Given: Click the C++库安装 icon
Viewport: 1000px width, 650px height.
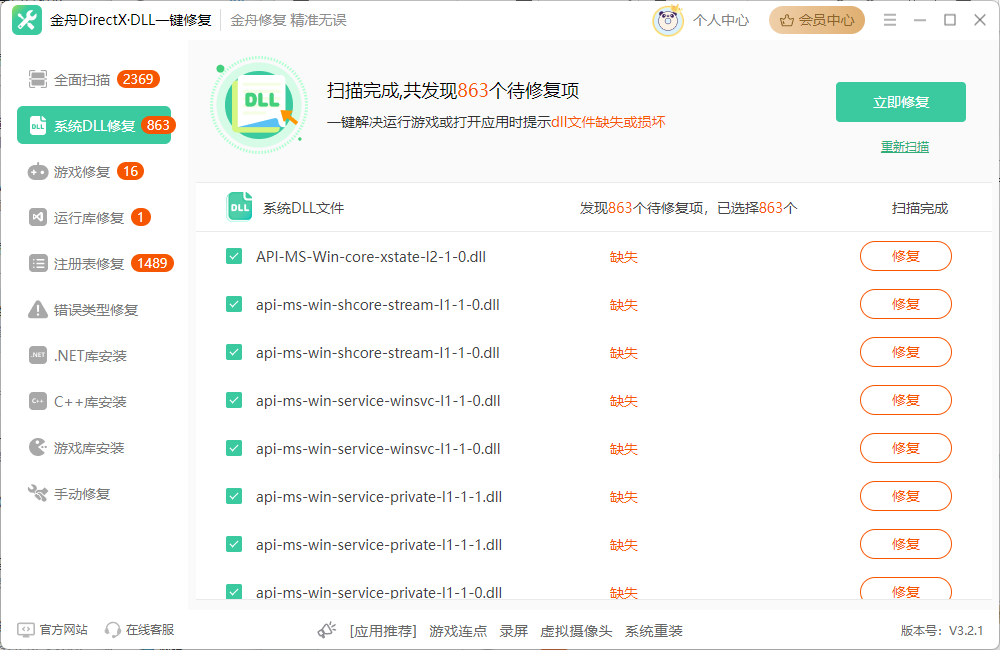Looking at the screenshot, I should pyautogui.click(x=38, y=401).
